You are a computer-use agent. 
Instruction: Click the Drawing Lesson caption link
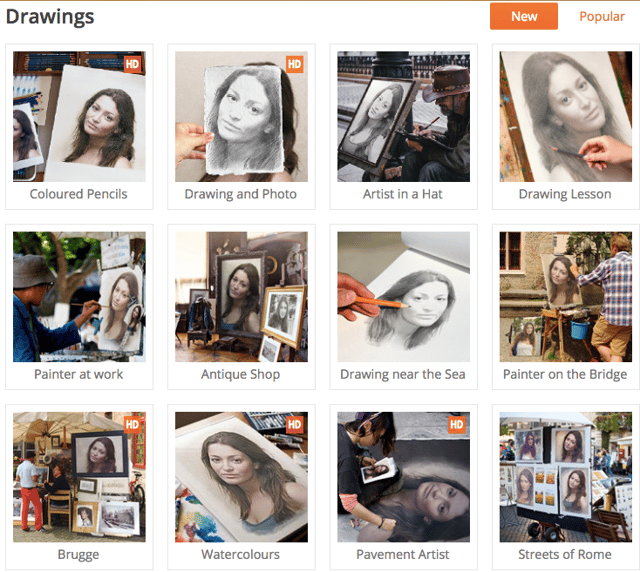[565, 194]
